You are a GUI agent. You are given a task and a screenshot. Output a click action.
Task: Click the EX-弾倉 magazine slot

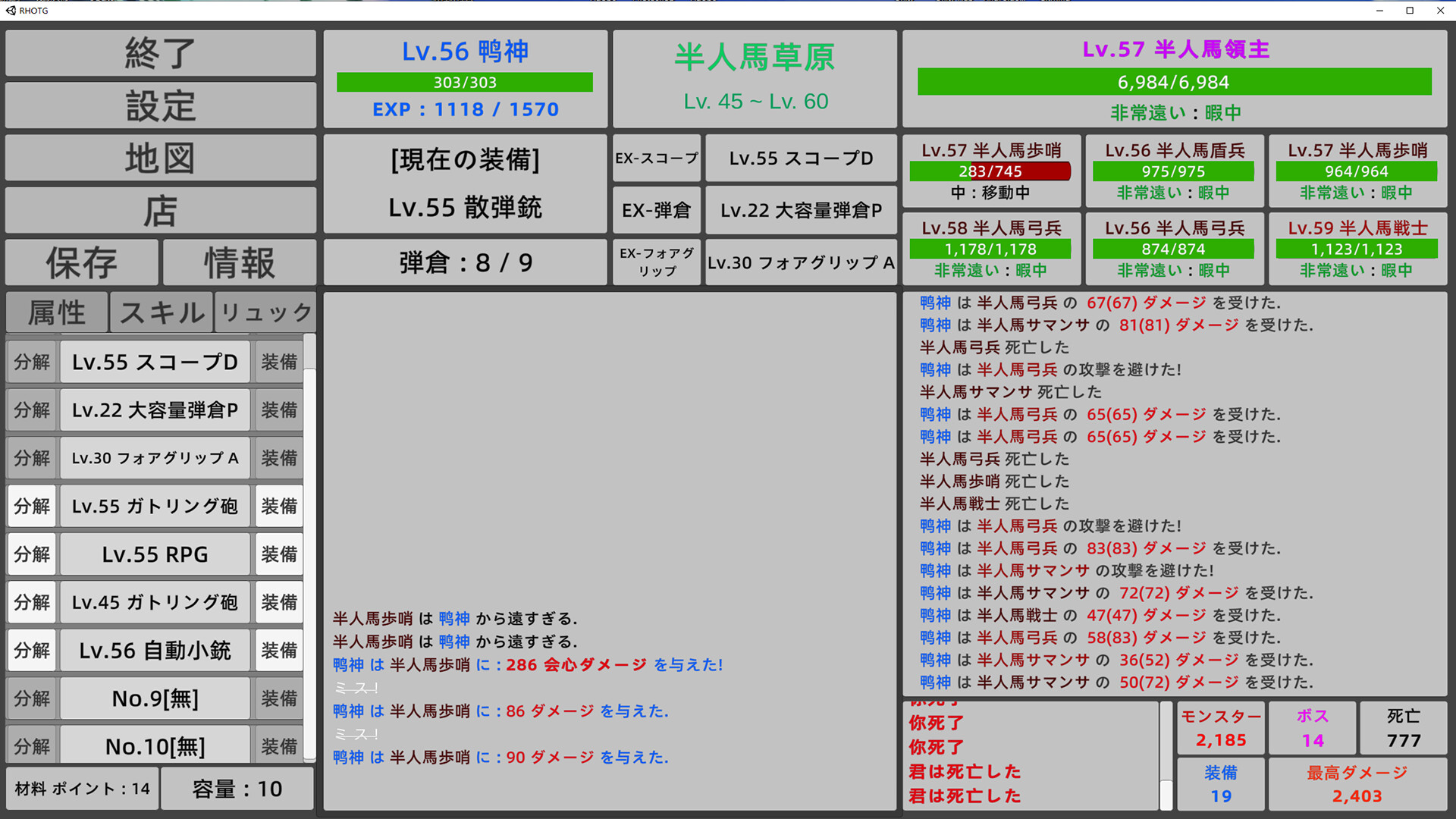(656, 210)
